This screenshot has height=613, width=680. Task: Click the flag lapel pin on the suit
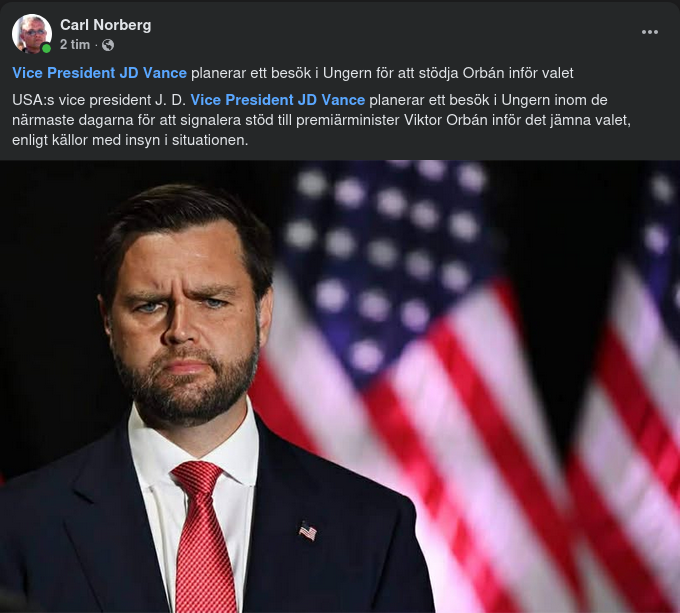[x=308, y=531]
